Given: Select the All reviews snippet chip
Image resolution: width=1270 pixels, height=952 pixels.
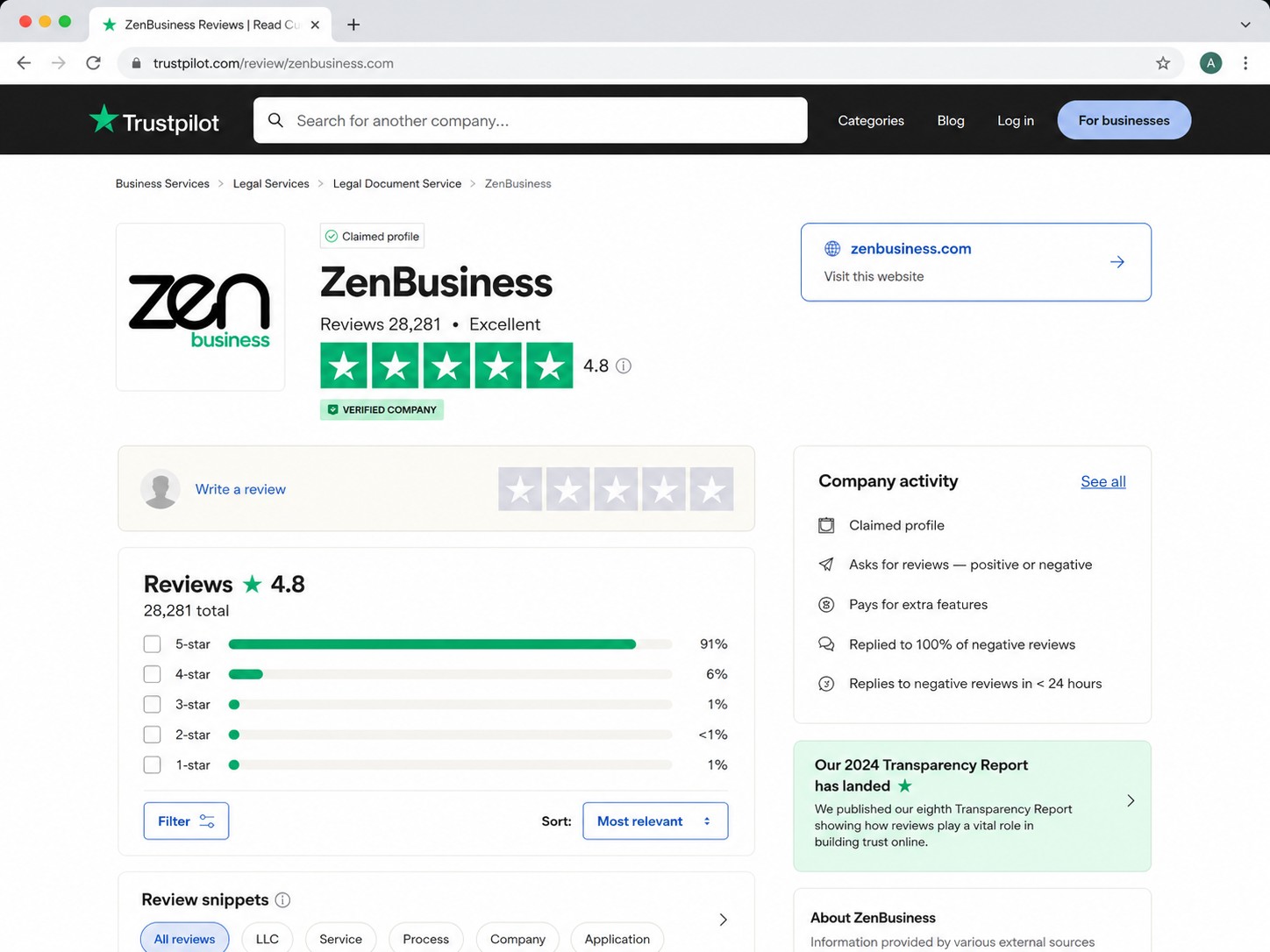Looking at the screenshot, I should 184,939.
